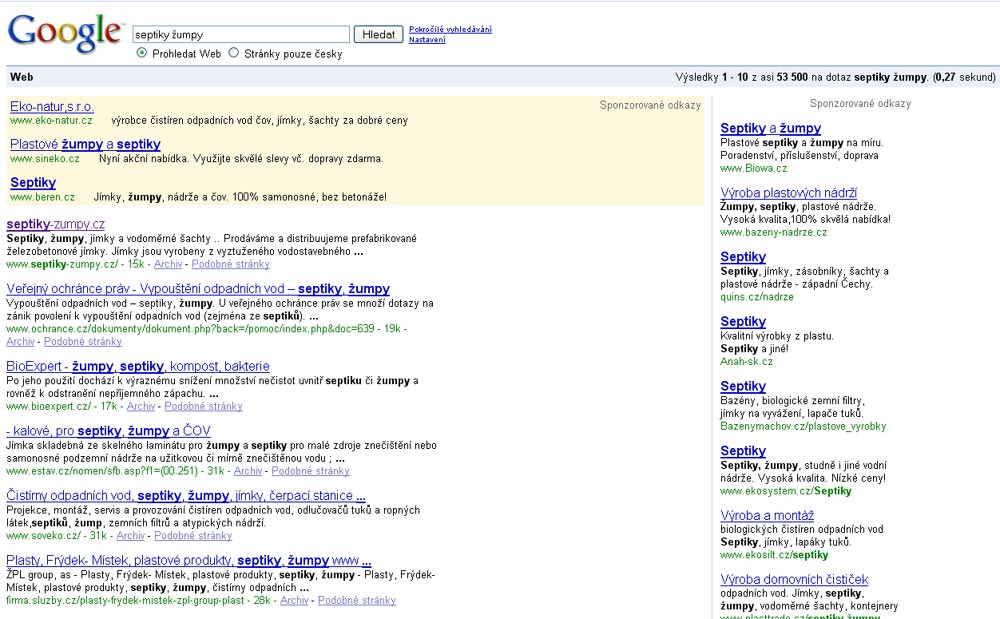This screenshot has height=619, width=1000.
Task: Click the green URL www.bazeny-nadrze.cz
Action: 774,232
